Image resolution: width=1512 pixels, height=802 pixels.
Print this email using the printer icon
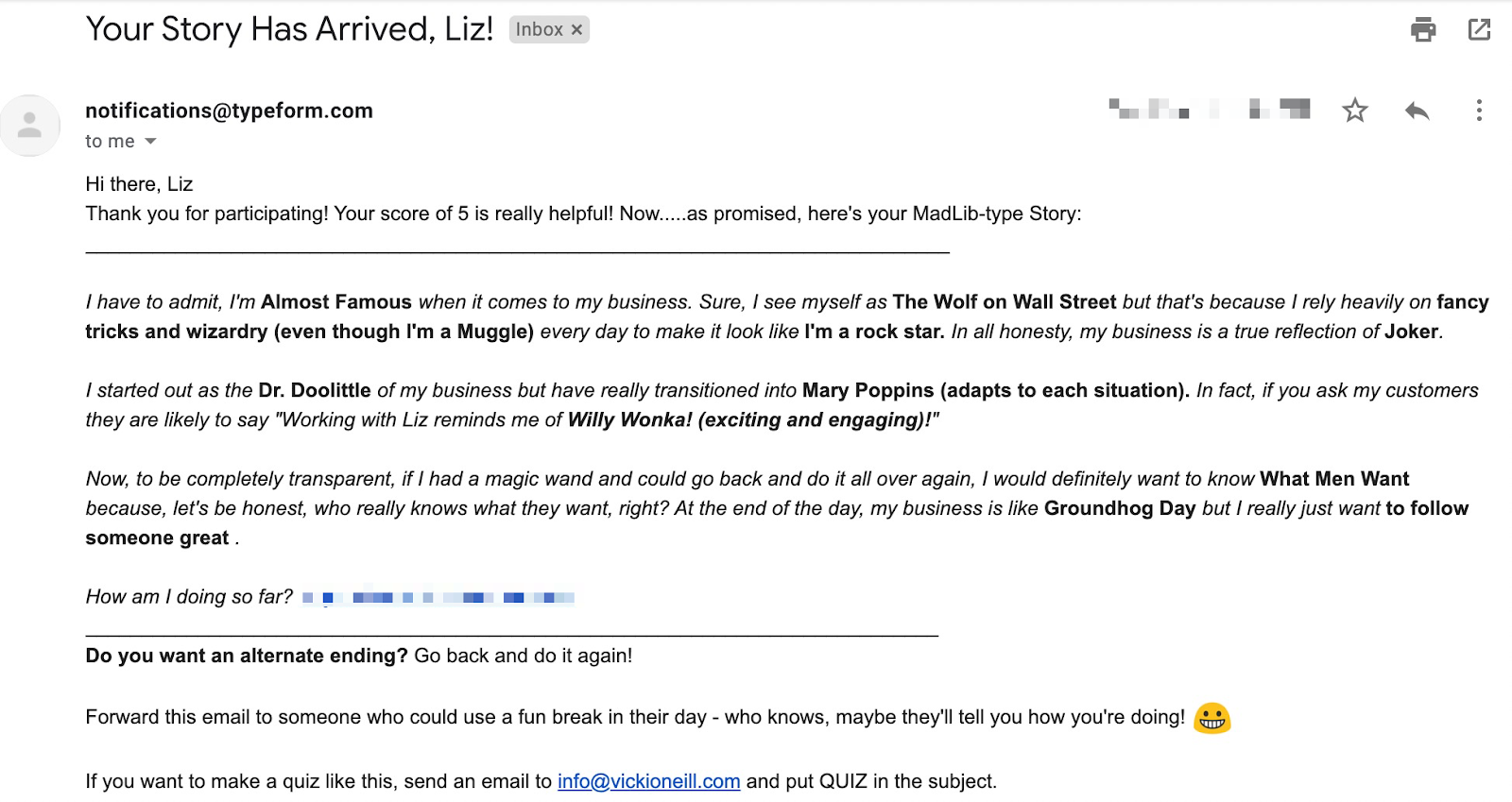1423,29
